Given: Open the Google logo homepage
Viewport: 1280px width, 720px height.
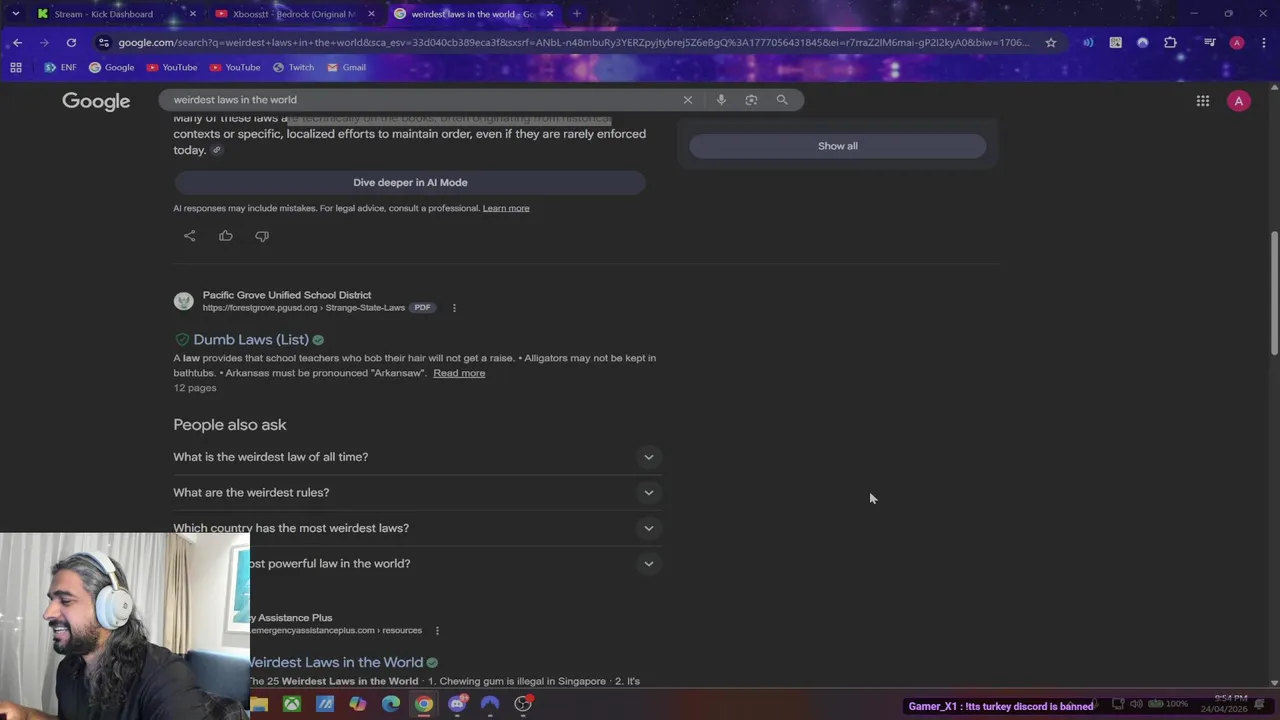Looking at the screenshot, I should (x=96, y=101).
